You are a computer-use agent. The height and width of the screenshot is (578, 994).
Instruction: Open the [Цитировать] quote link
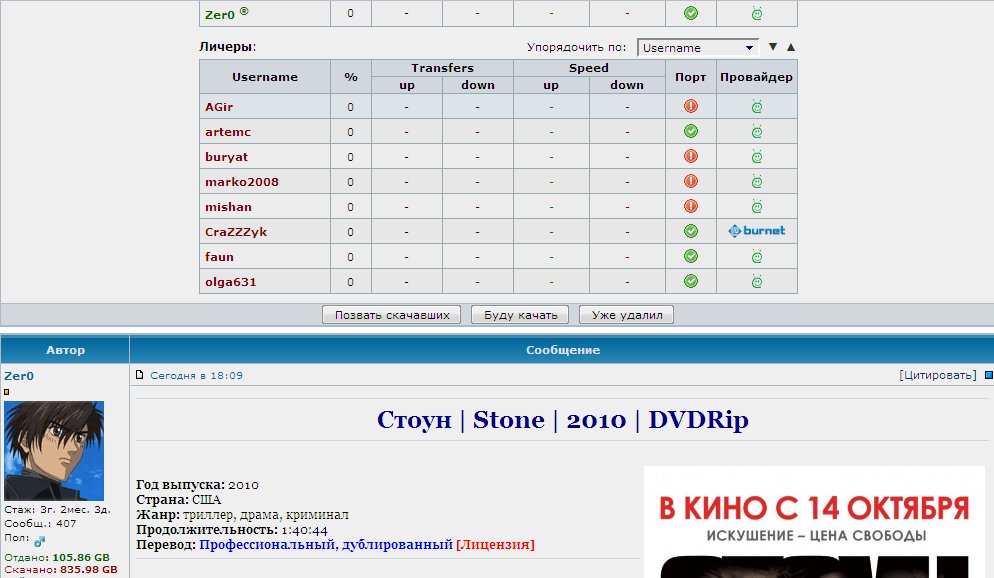point(937,375)
